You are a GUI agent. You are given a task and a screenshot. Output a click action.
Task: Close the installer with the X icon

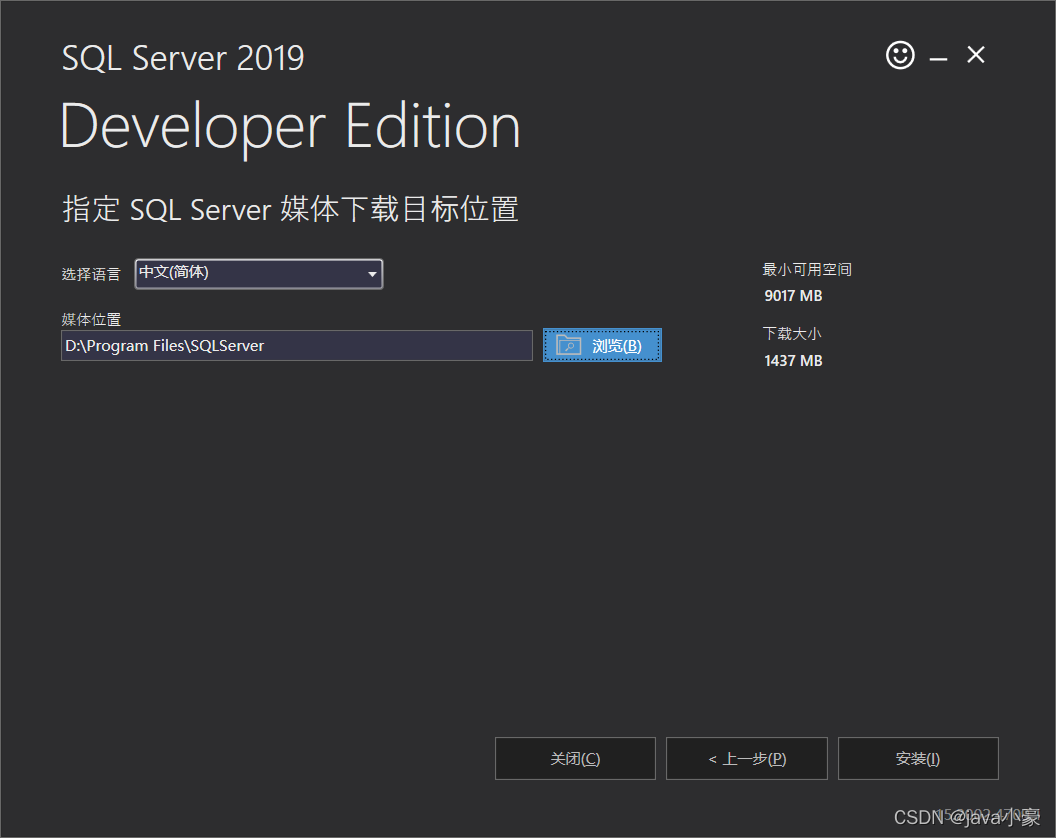976,55
